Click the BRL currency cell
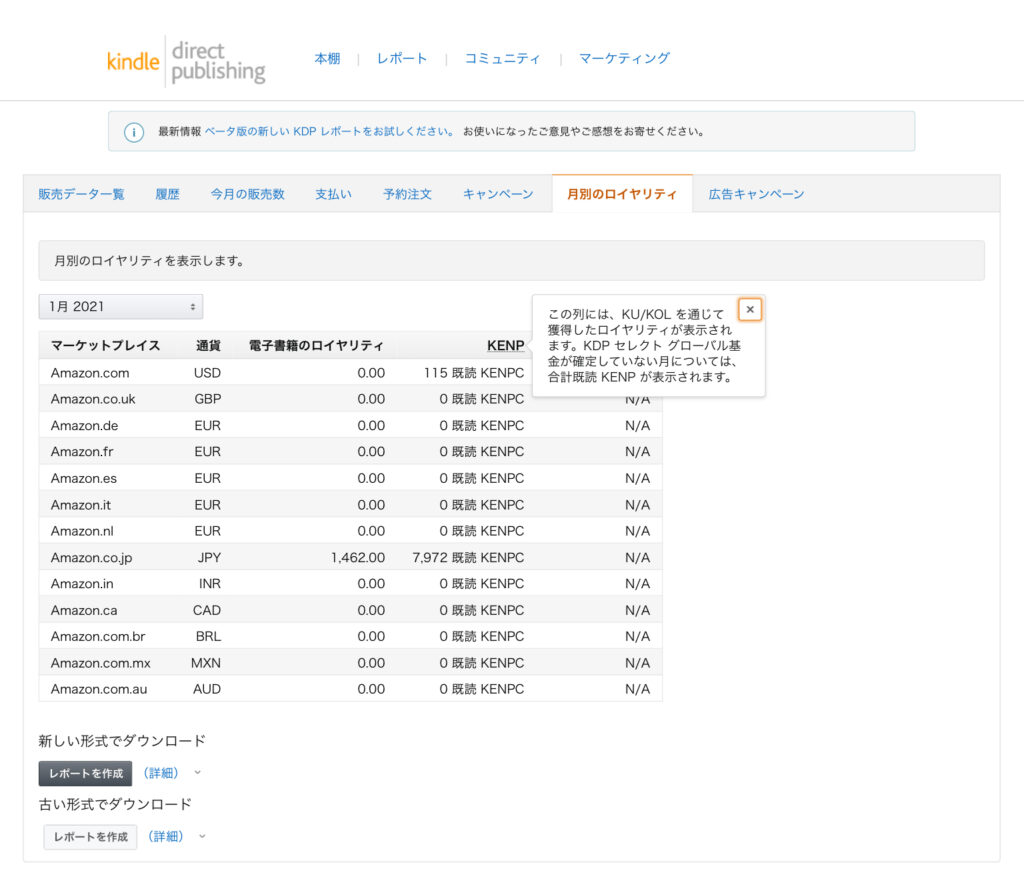The width and height of the screenshot is (1024, 871). 208,637
